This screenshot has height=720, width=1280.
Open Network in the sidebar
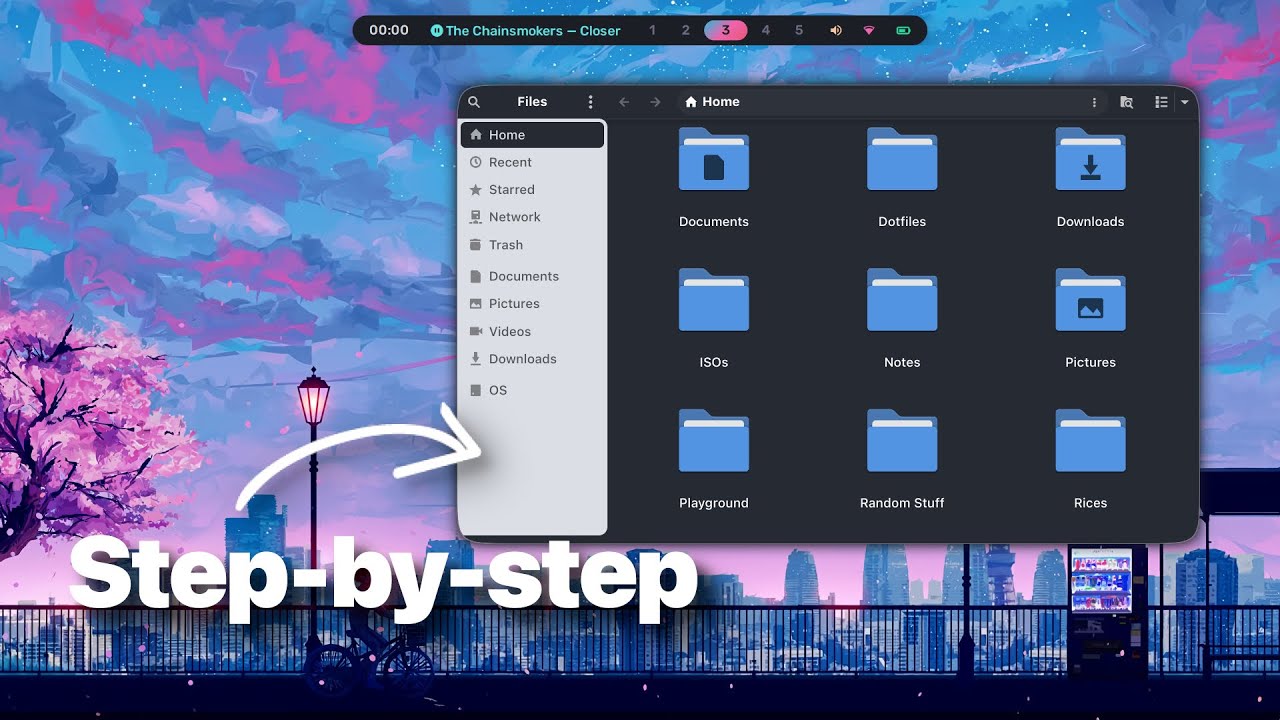pyautogui.click(x=532, y=217)
